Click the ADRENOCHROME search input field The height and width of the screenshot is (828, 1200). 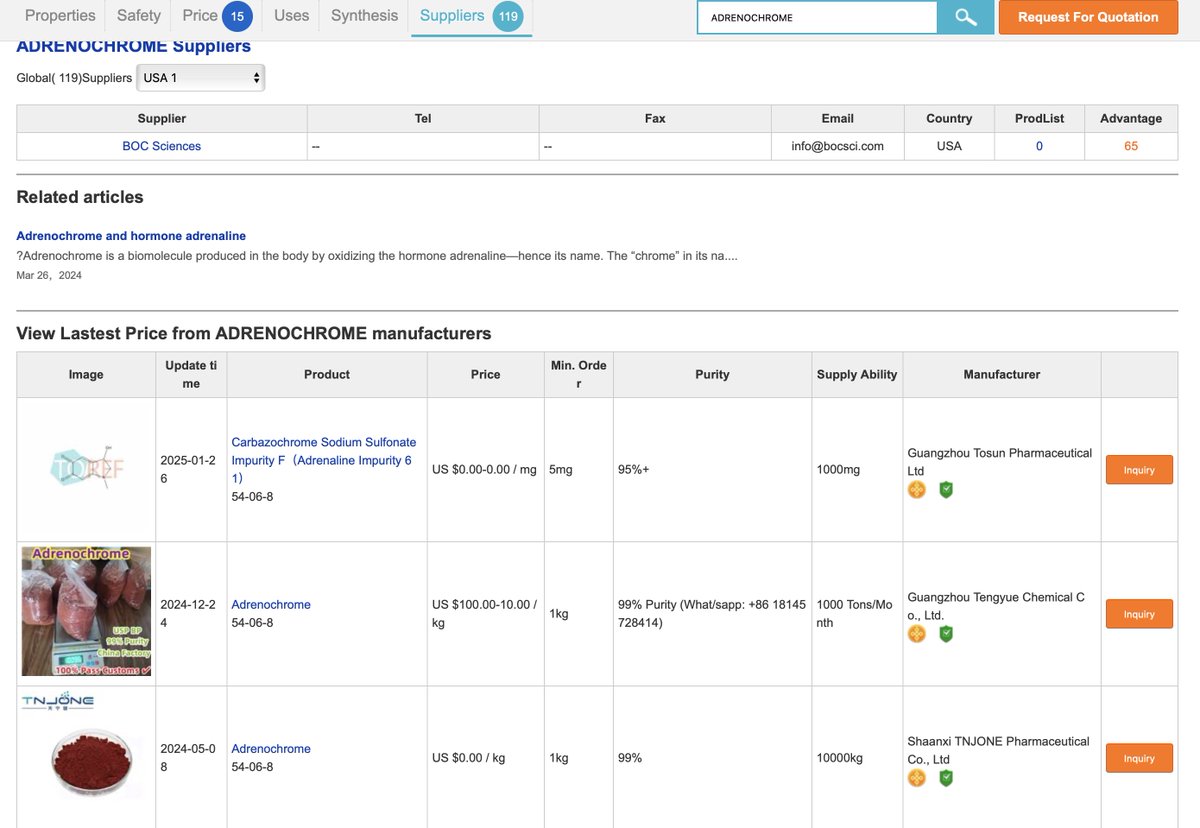[x=817, y=17]
